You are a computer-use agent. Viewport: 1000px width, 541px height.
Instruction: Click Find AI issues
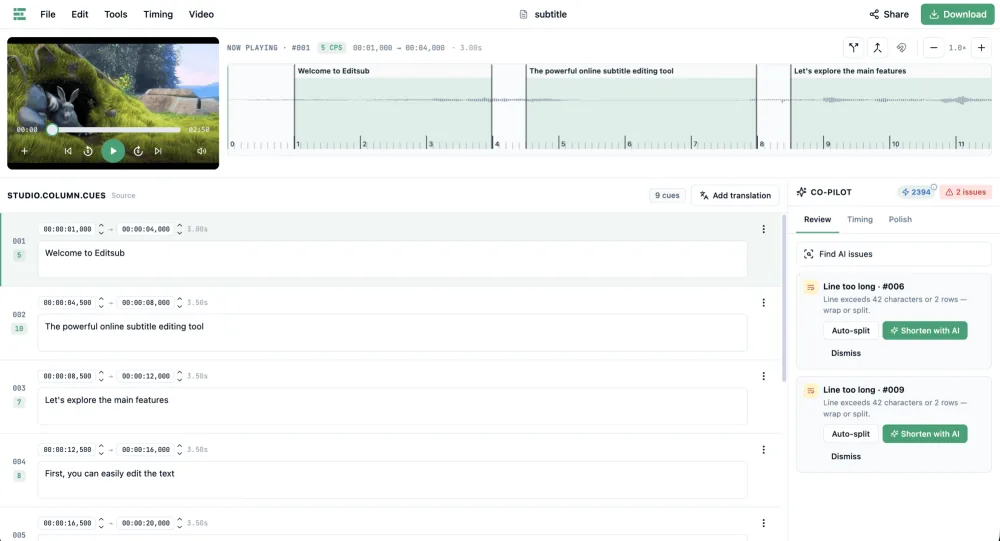click(x=893, y=254)
